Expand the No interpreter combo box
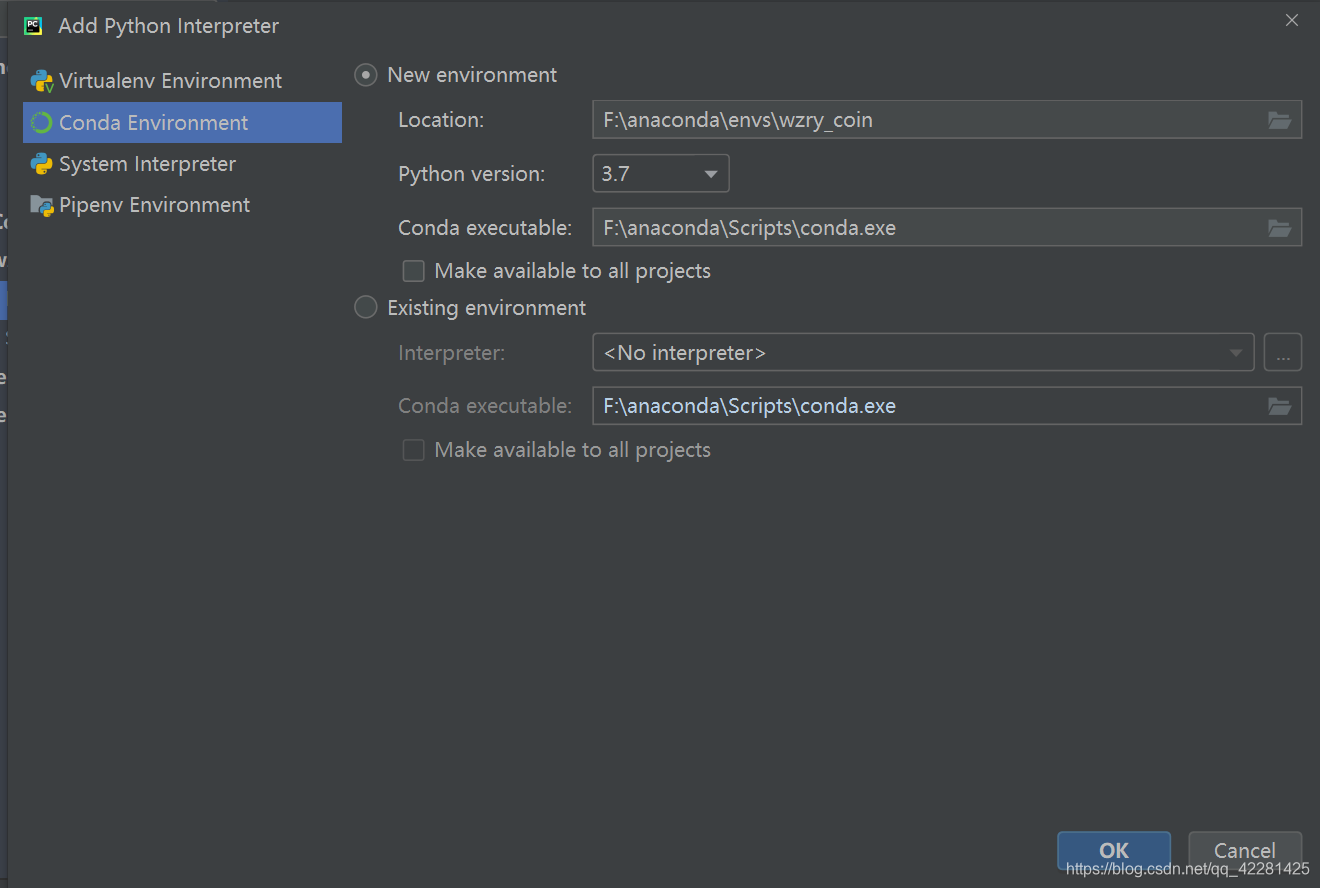This screenshot has height=888, width=1320. [923, 352]
